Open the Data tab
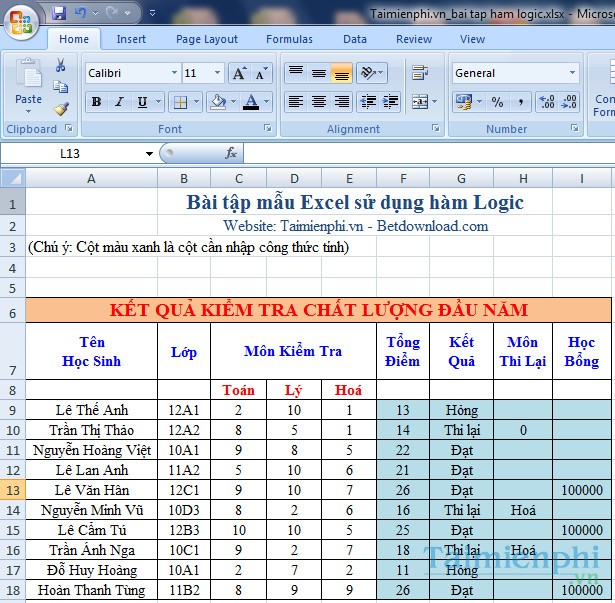This screenshot has width=615, height=603. pos(355,39)
